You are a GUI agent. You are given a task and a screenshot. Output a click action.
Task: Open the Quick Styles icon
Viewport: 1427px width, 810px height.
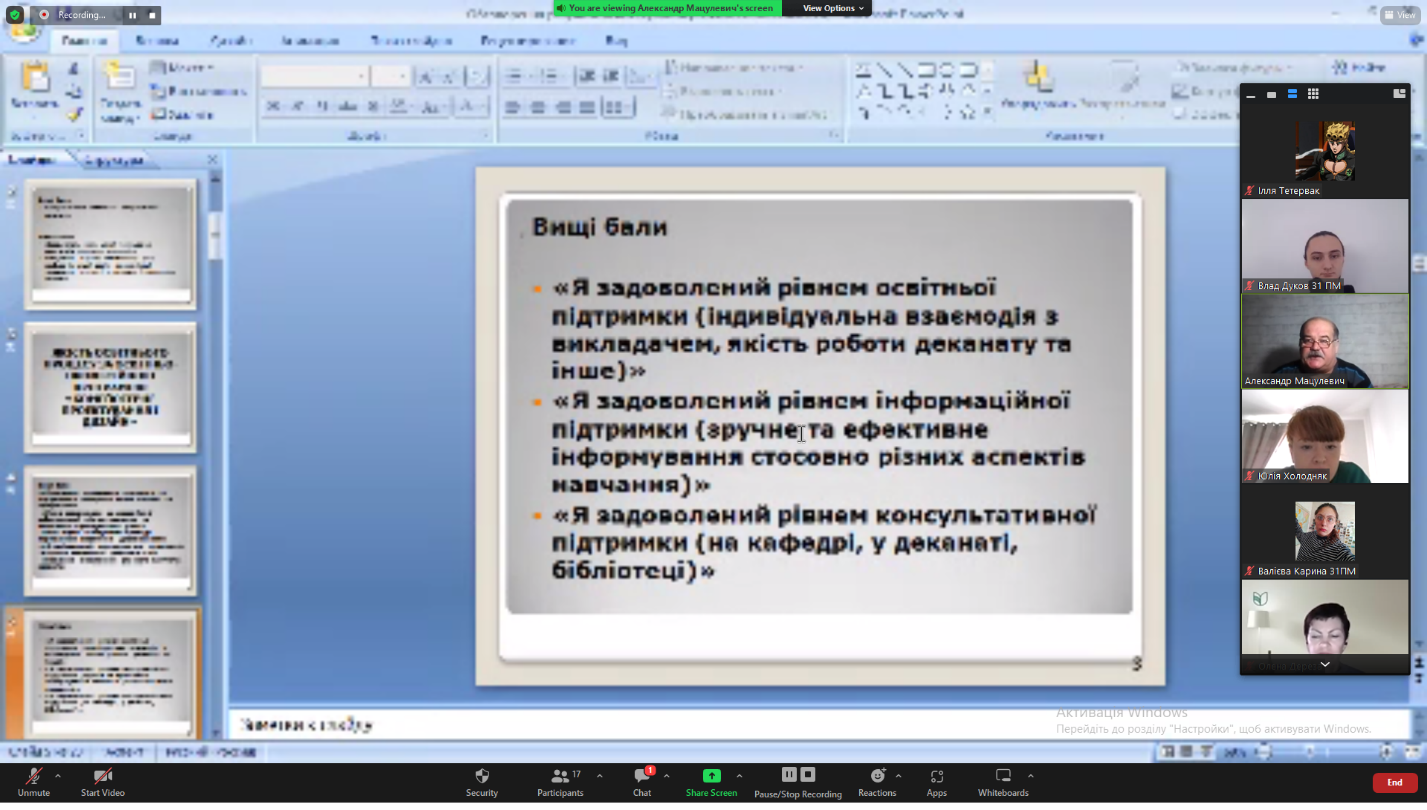(1125, 77)
